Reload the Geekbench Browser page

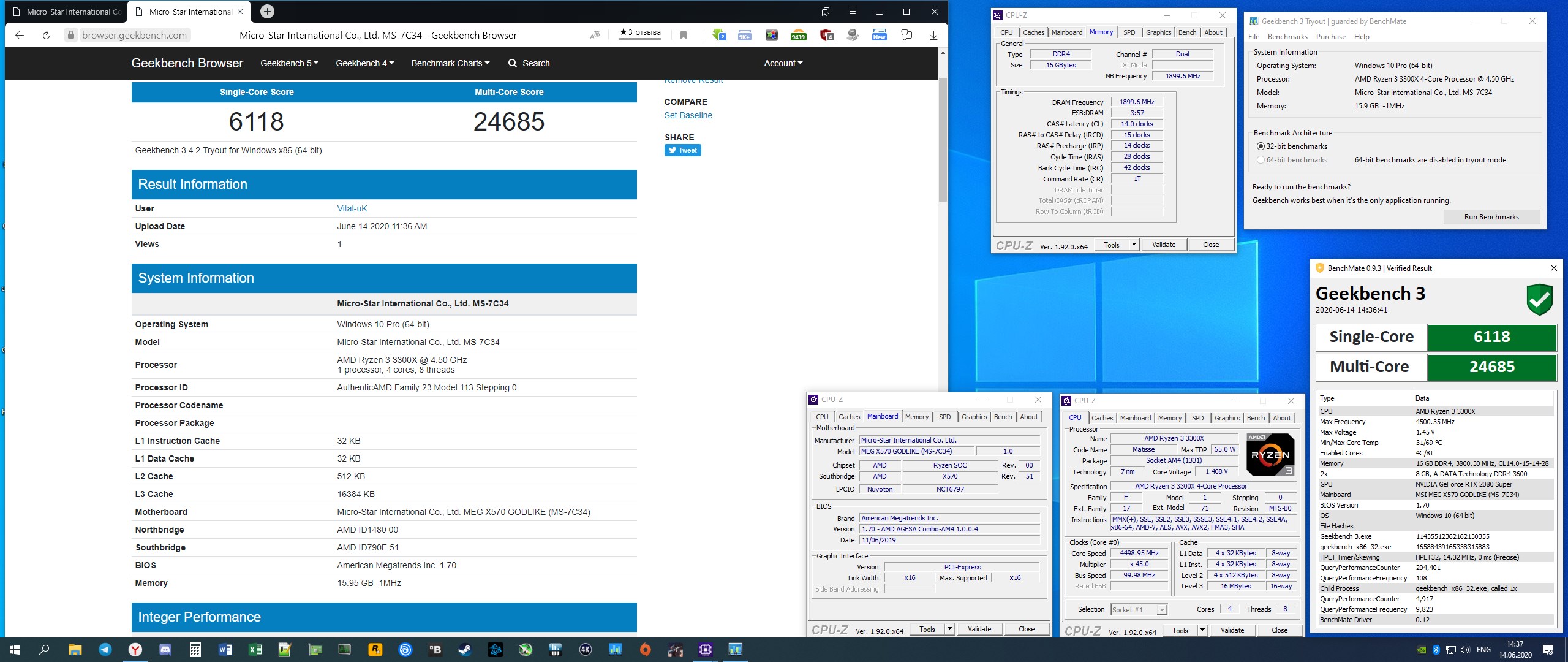46,35
